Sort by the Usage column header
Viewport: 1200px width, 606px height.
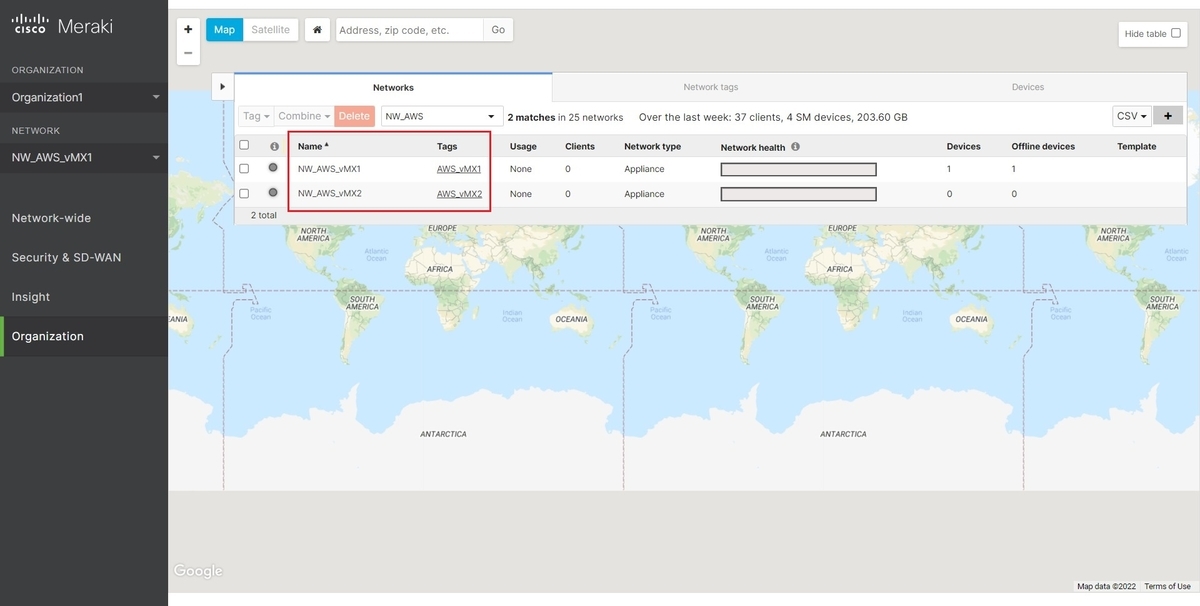tap(523, 146)
